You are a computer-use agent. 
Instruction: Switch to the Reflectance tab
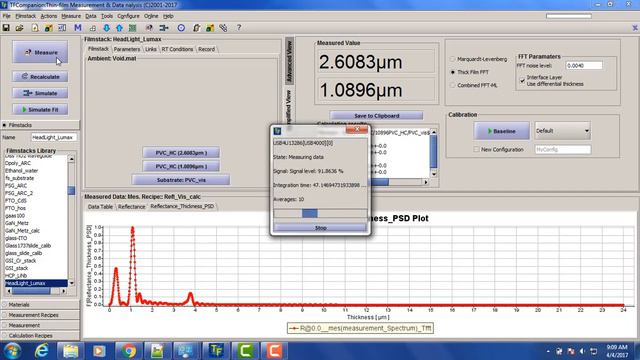(x=131, y=207)
